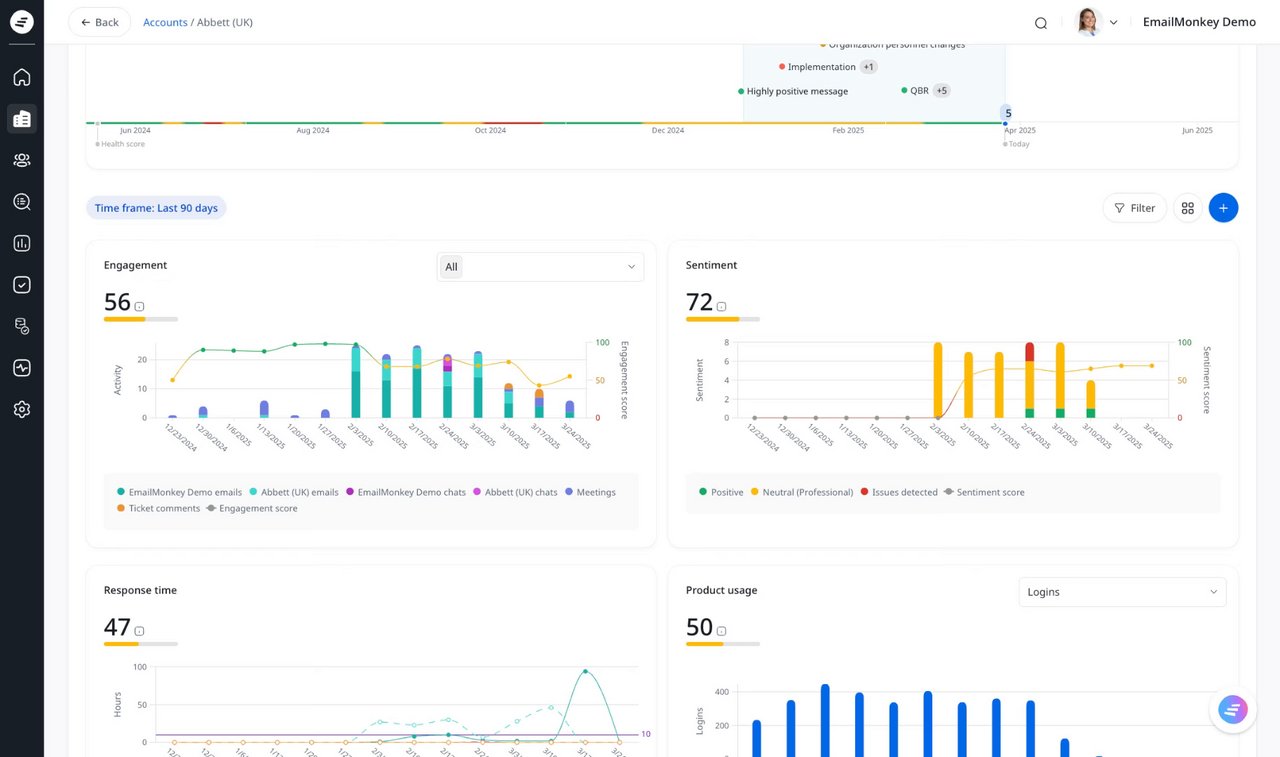This screenshot has height=757, width=1280.
Task: Open the Tasks checkmark icon in the sidebar
Action: 22,285
